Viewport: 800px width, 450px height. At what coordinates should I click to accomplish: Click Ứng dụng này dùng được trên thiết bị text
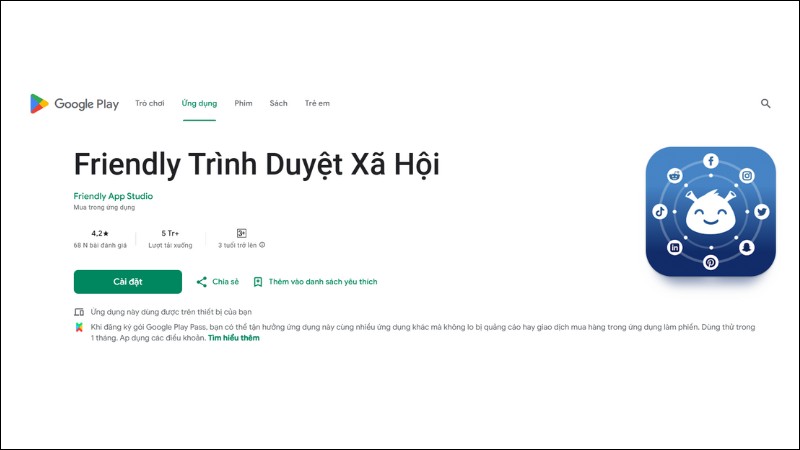[x=171, y=312]
